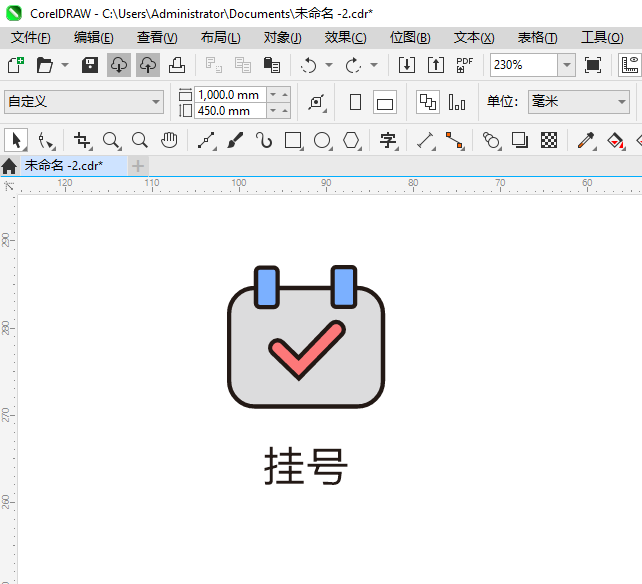Viewport: 642px width, 584px height.
Task: Expand the zoom level dropdown
Action: point(567,65)
